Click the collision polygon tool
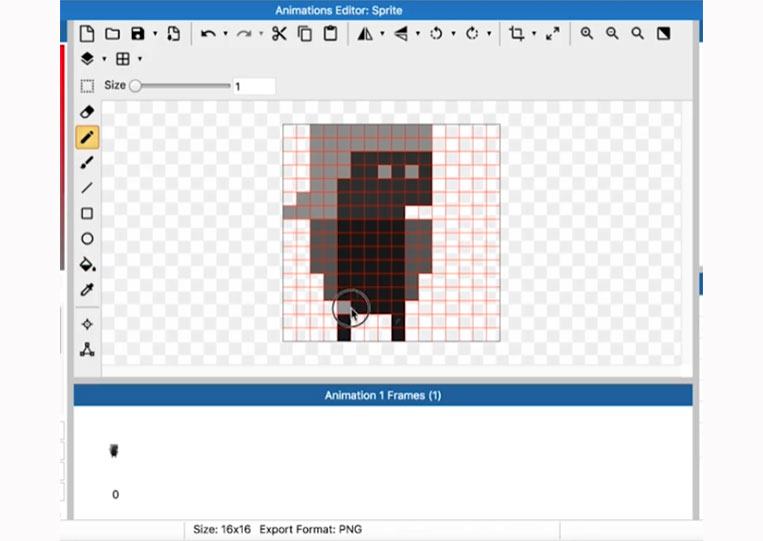This screenshot has height=541, width=763. 87,349
